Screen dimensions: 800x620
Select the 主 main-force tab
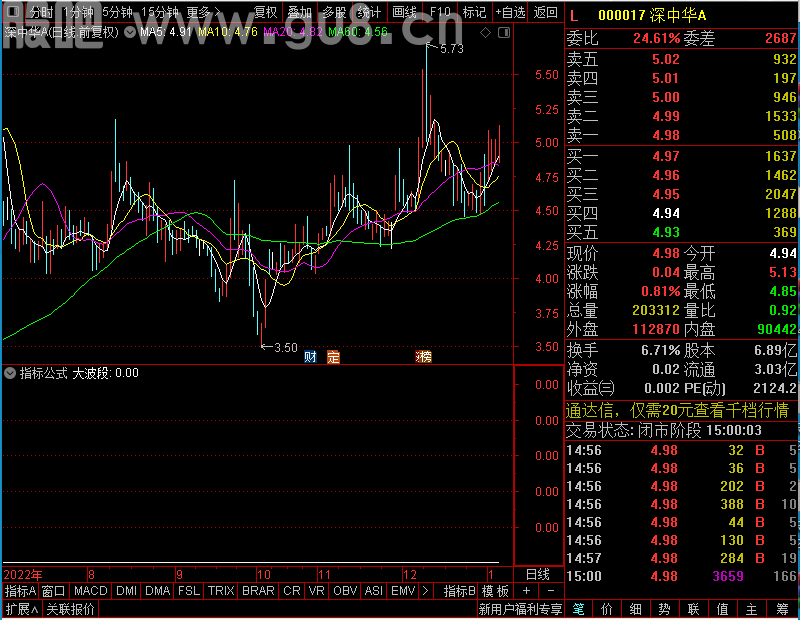pyautogui.click(x=752, y=609)
